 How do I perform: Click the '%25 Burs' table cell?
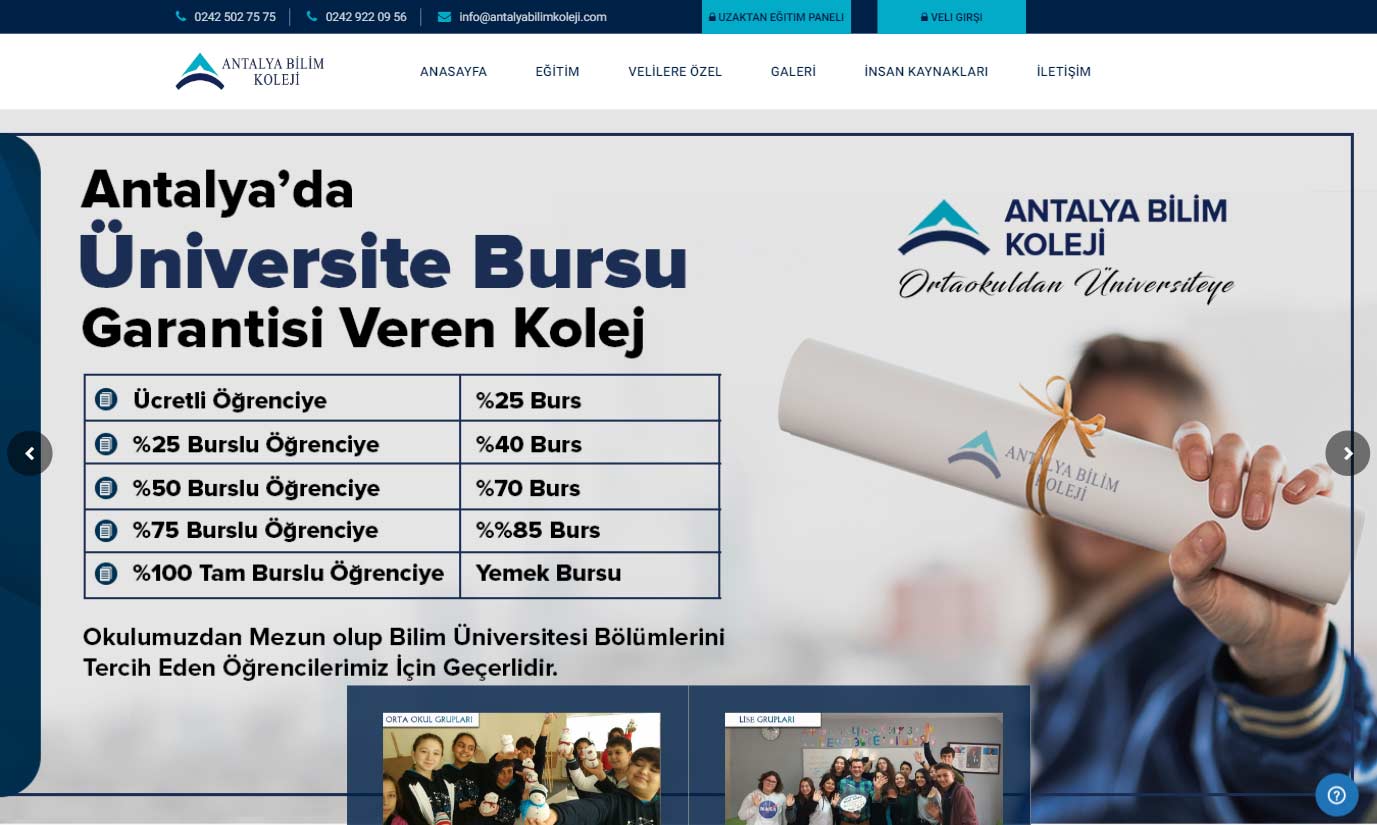coord(590,399)
